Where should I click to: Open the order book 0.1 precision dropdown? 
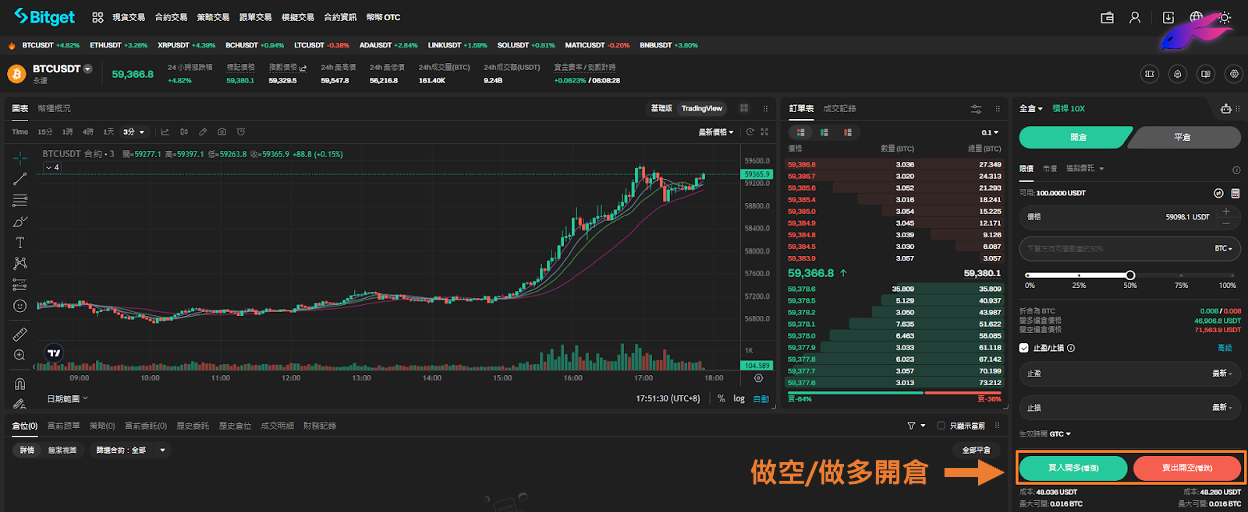[x=989, y=132]
